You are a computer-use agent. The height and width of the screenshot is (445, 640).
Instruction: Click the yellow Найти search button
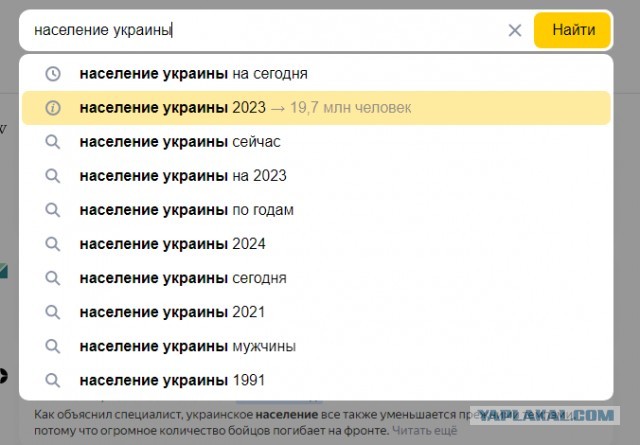tap(572, 30)
